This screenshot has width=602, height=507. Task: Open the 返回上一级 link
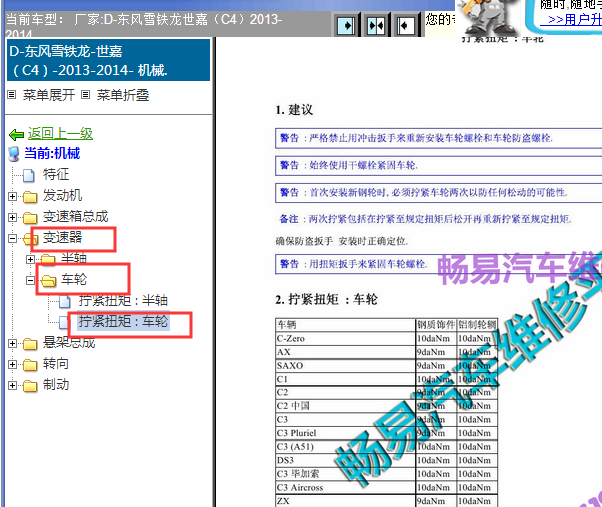coord(60,134)
